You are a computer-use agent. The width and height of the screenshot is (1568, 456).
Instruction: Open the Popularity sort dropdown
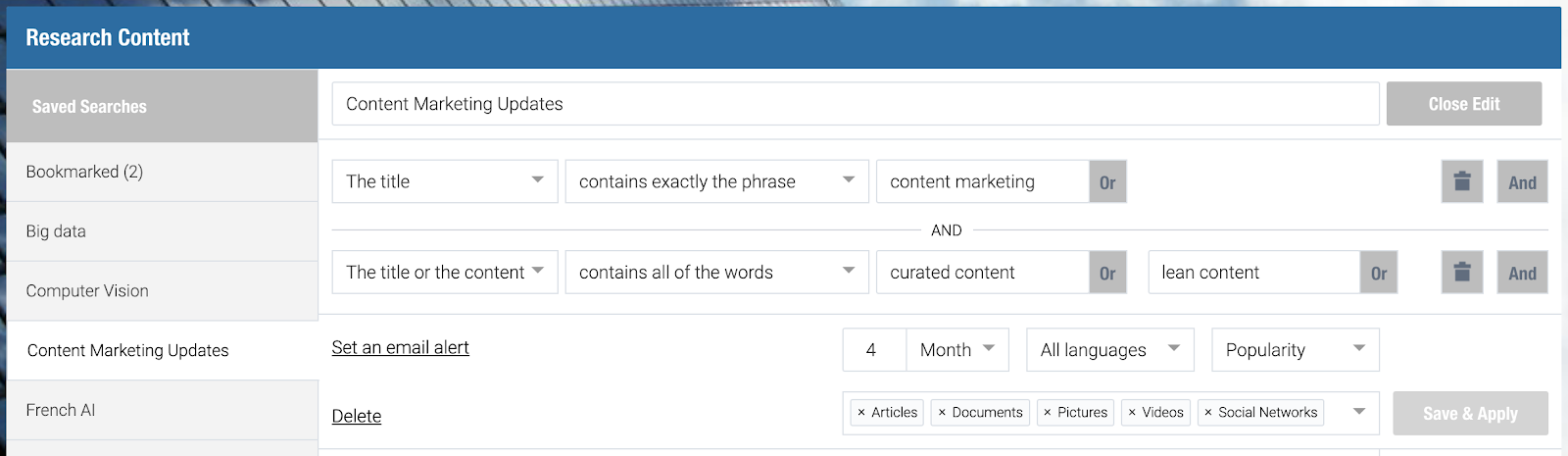pyautogui.click(x=1295, y=350)
